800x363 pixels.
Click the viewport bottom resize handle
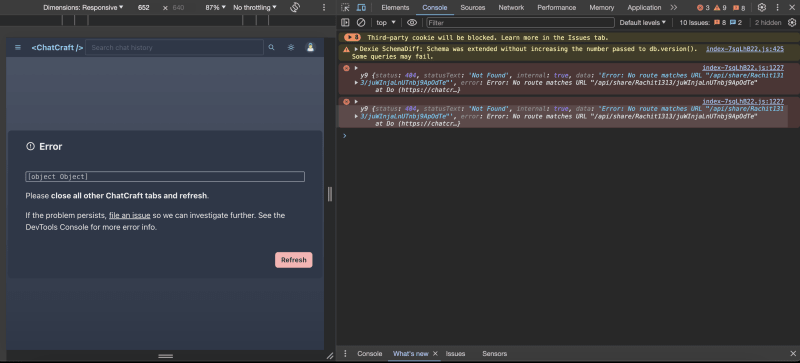pos(165,356)
